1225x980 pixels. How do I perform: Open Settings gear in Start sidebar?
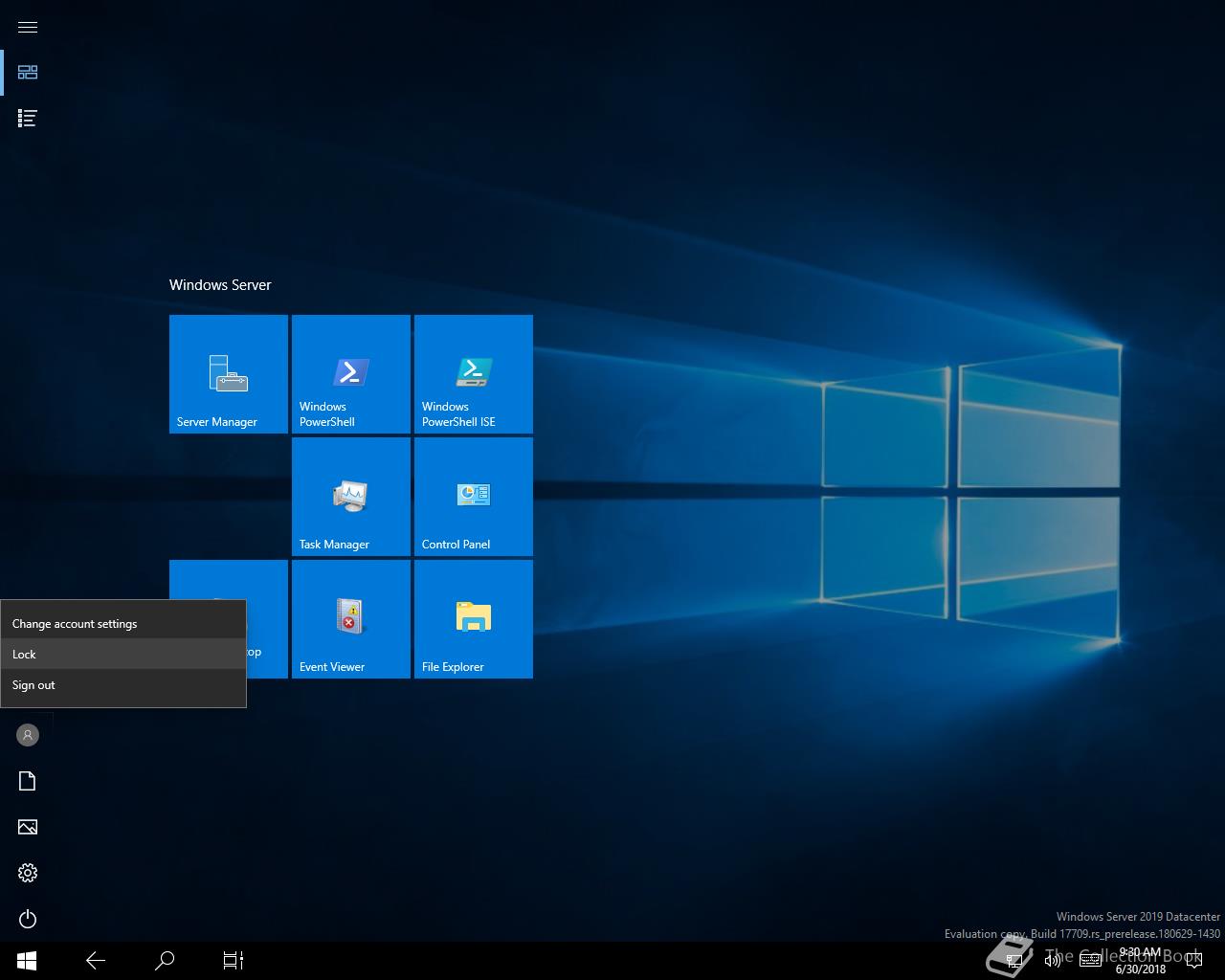(x=28, y=873)
